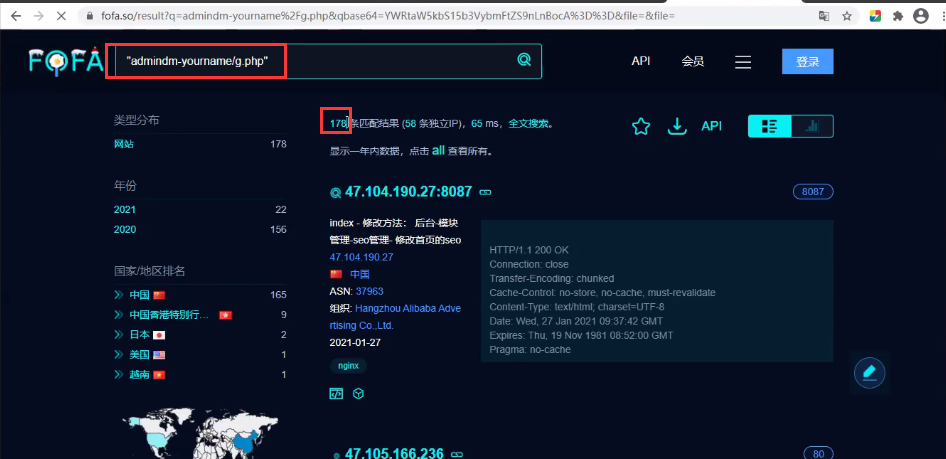This screenshot has width=946, height=459.
Task: Click the download results icon
Action: click(677, 126)
